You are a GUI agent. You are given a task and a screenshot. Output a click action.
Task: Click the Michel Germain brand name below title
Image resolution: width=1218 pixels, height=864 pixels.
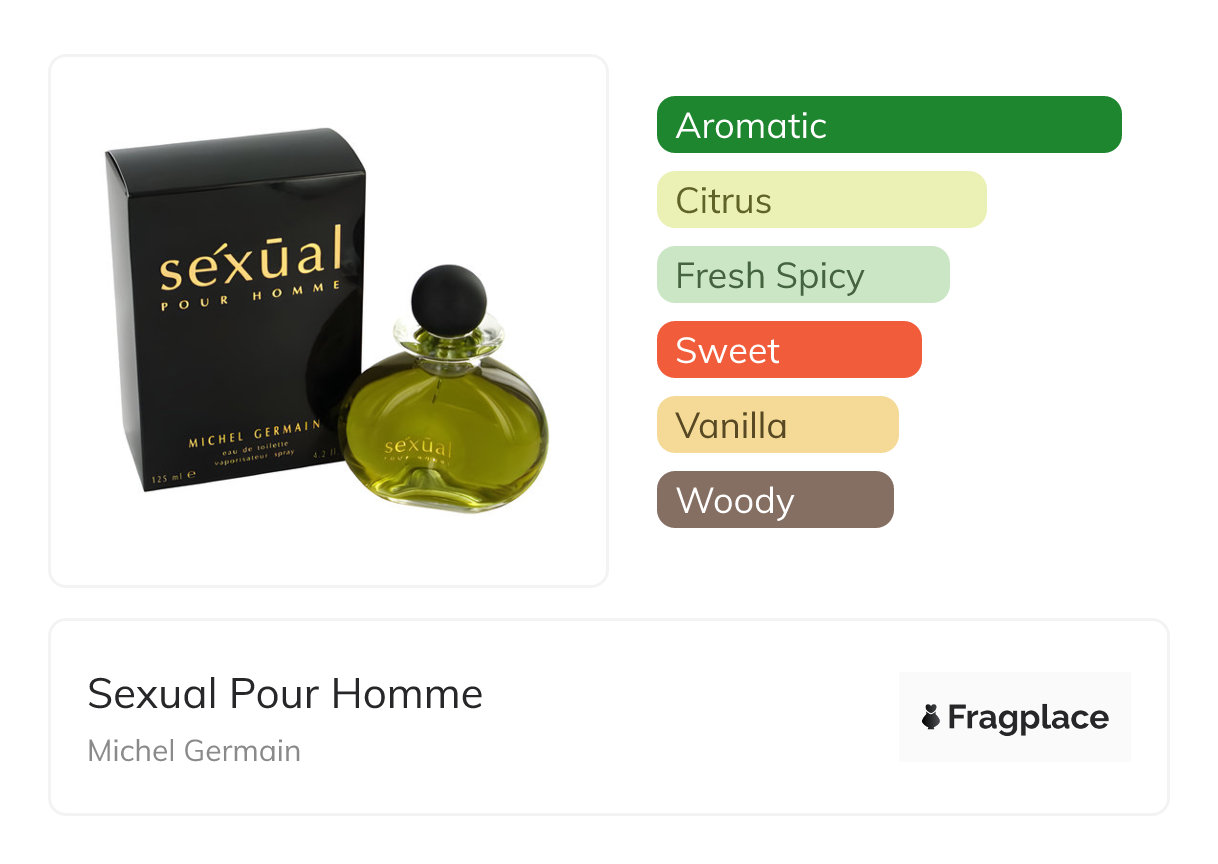point(194,751)
